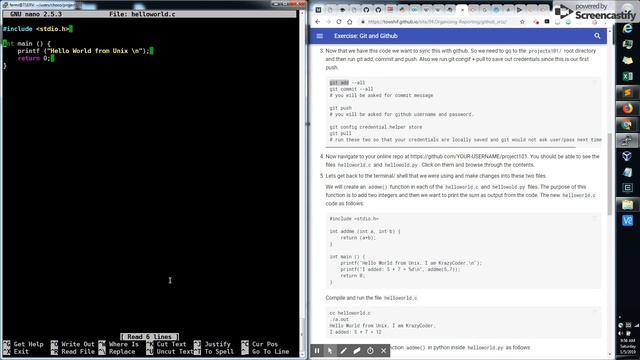640x360 pixels.
Task: Select the Screencastify mouse pointer tool
Action: coord(330,351)
